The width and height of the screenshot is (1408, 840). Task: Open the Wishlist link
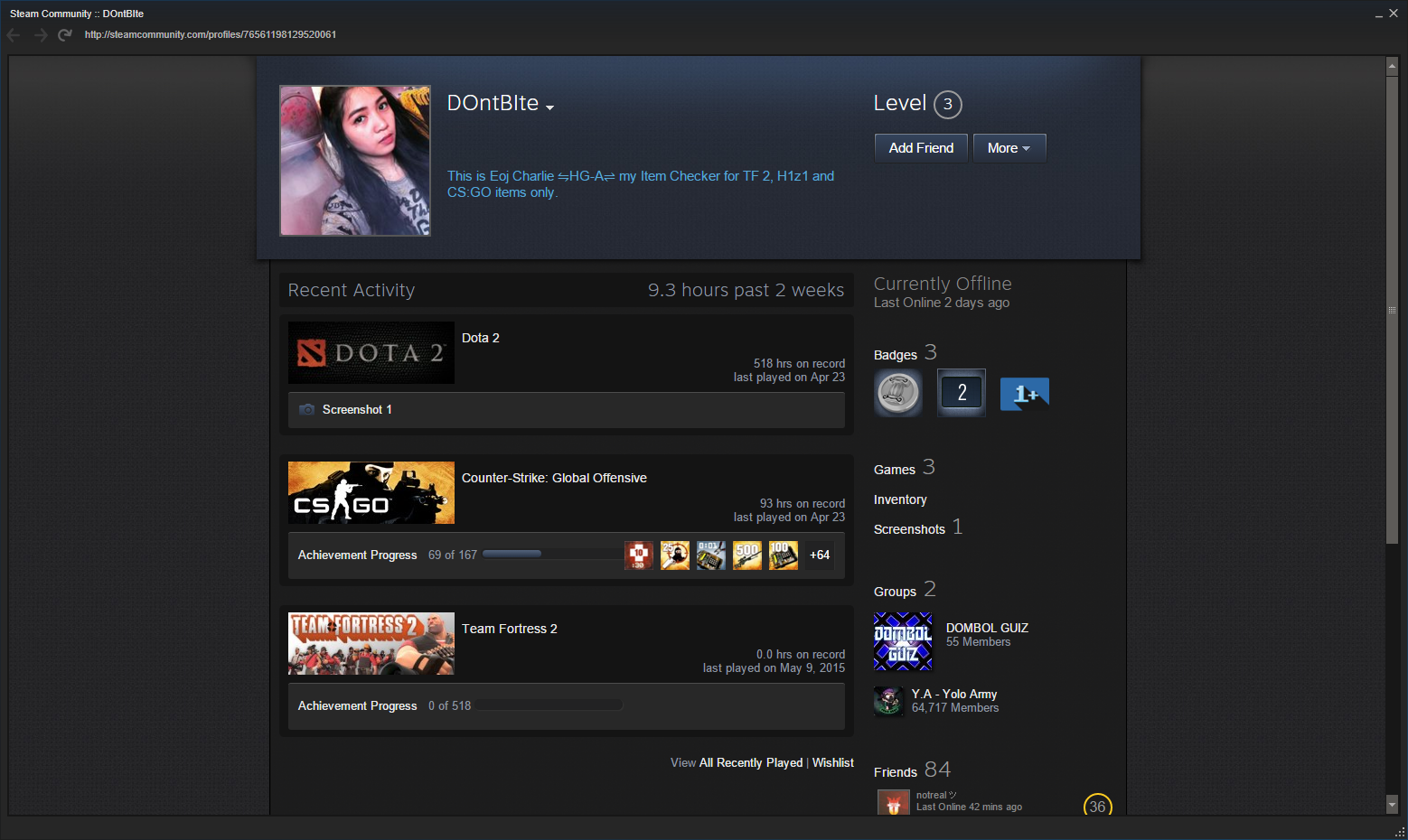coord(832,763)
